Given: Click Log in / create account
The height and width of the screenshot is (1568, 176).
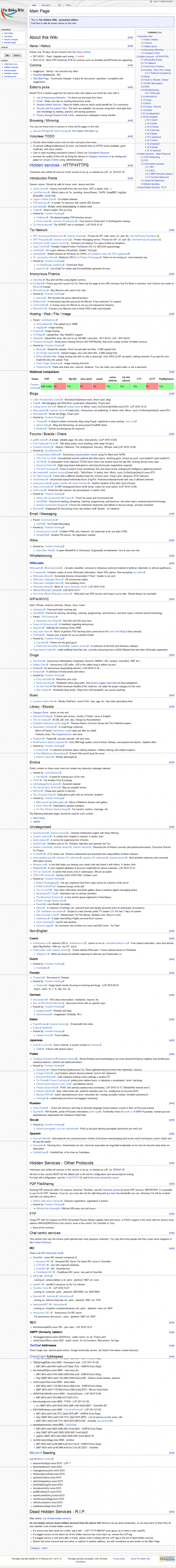Looking at the screenshot, I should (x=163, y=2).
